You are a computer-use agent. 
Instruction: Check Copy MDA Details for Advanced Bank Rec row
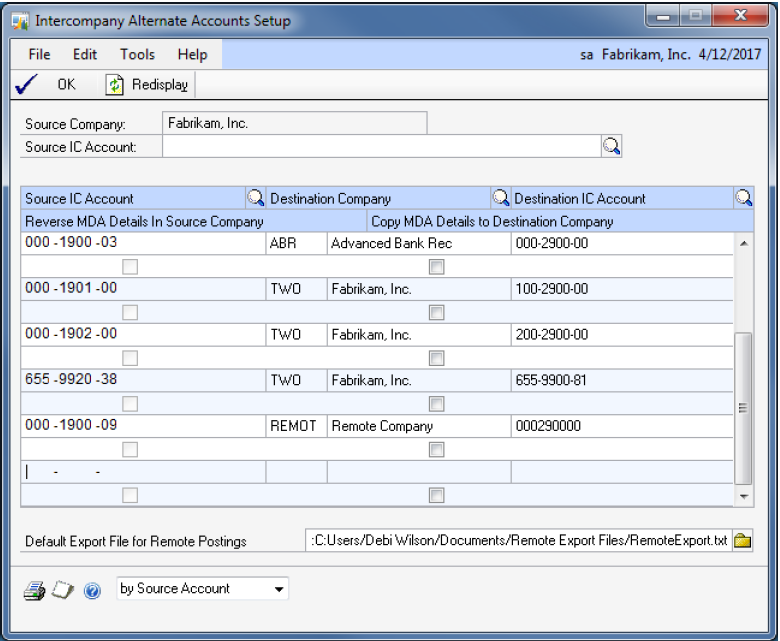tap(436, 267)
